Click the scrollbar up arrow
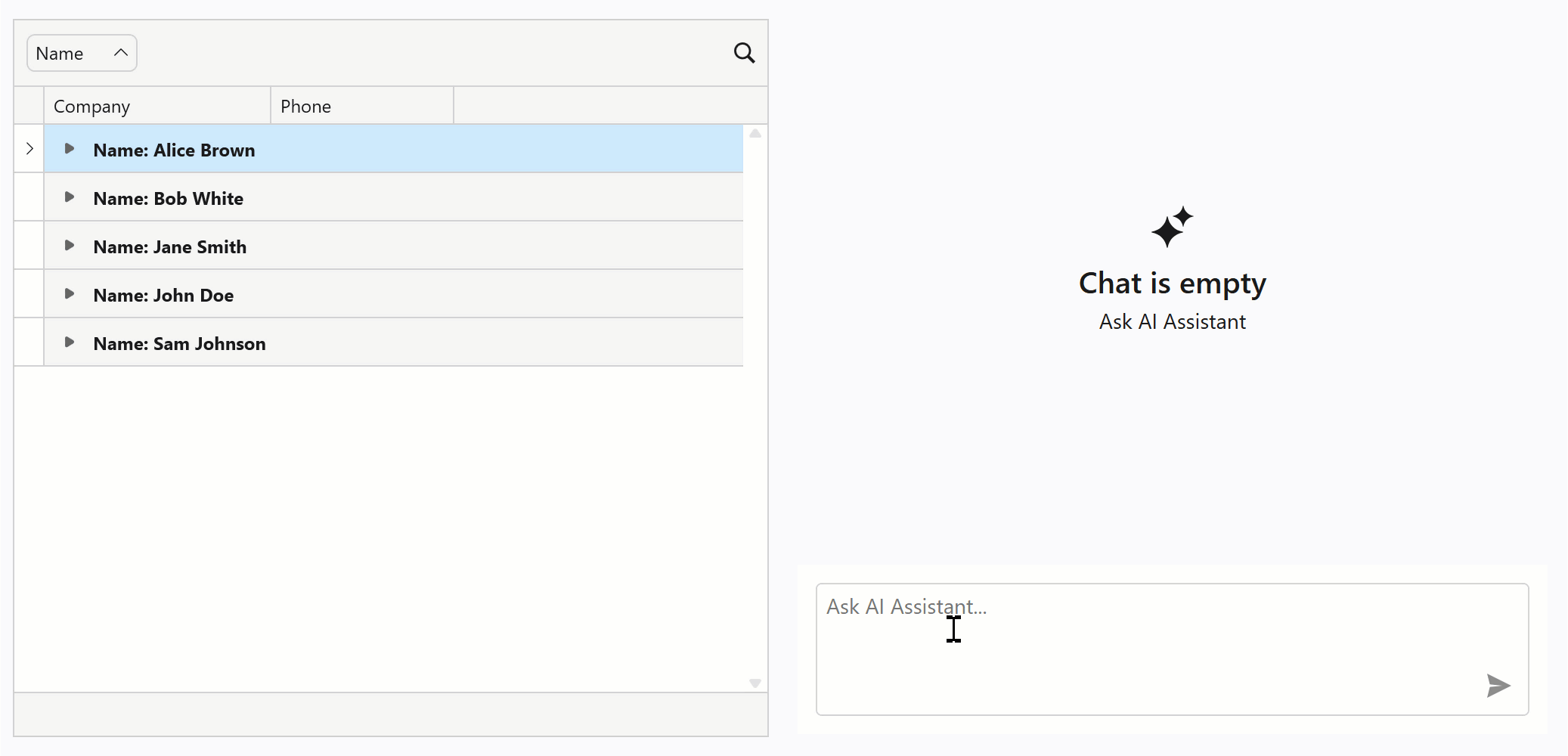This screenshot has height=756, width=1568. [755, 133]
